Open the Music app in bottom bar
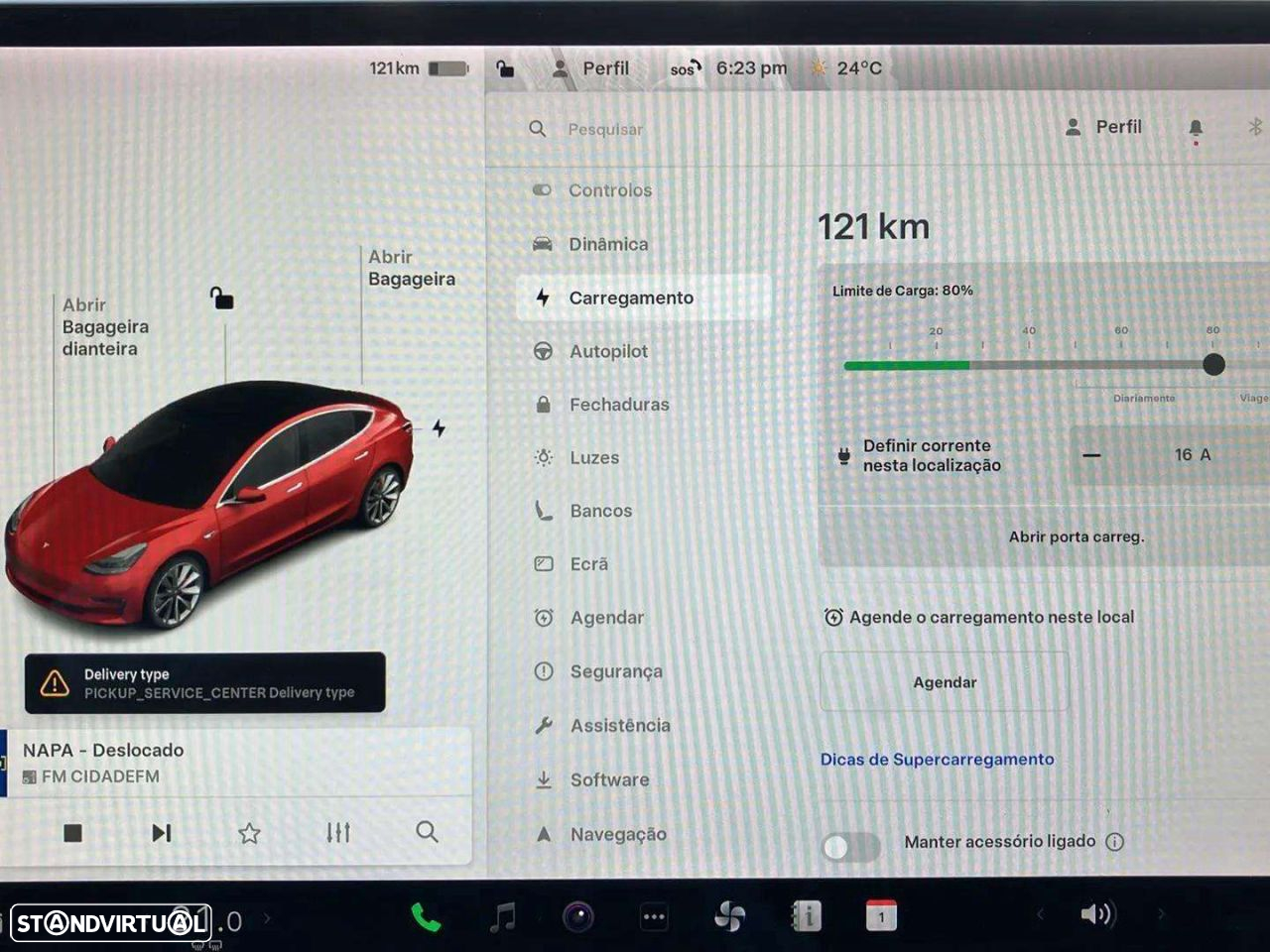The width and height of the screenshot is (1270, 952). (503, 917)
